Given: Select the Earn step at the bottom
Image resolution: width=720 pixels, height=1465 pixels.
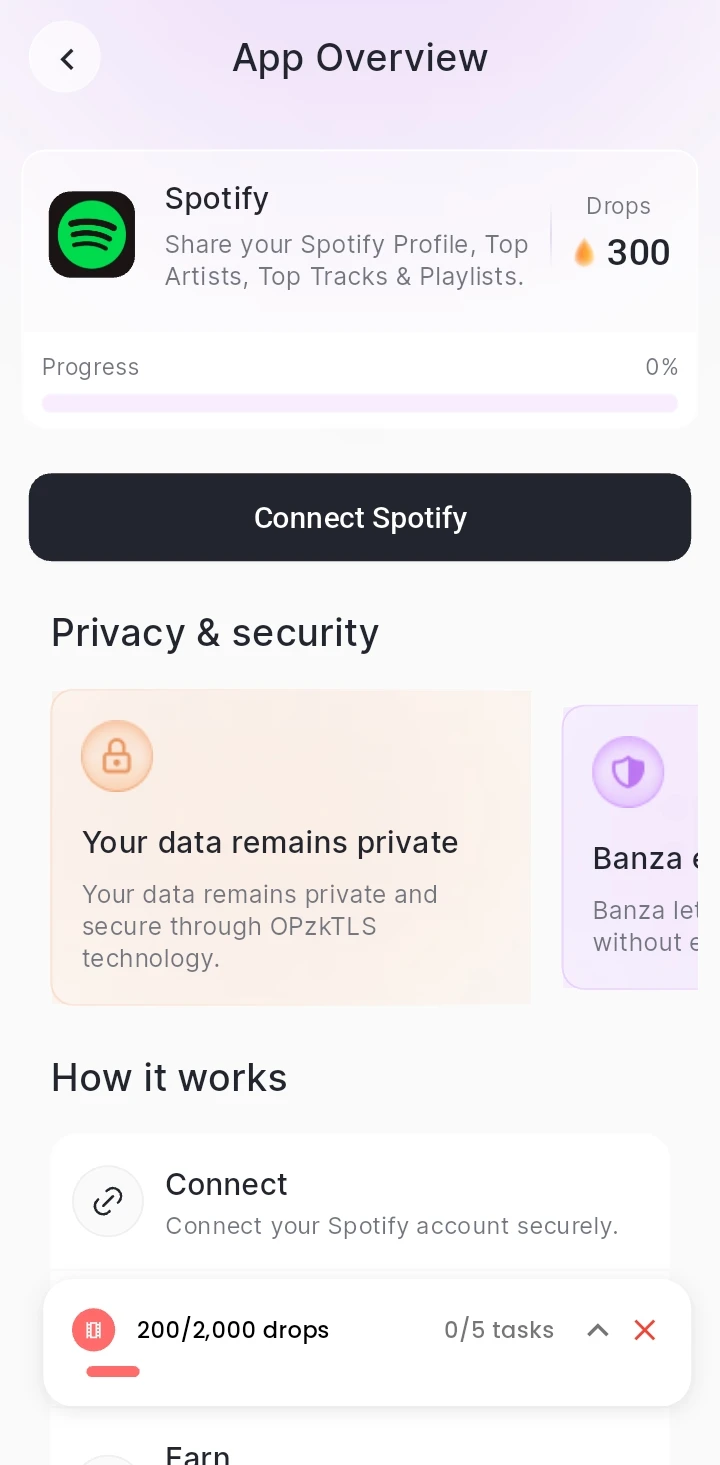Looking at the screenshot, I should click(x=360, y=1450).
